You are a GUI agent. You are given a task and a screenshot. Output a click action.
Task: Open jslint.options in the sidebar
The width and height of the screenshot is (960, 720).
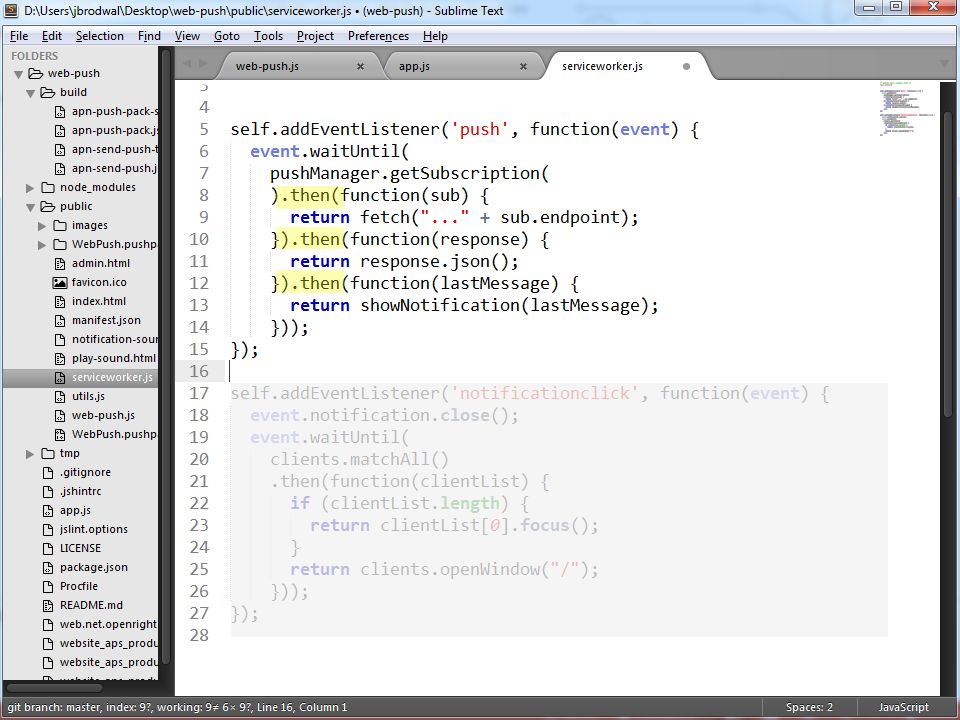[94, 529]
